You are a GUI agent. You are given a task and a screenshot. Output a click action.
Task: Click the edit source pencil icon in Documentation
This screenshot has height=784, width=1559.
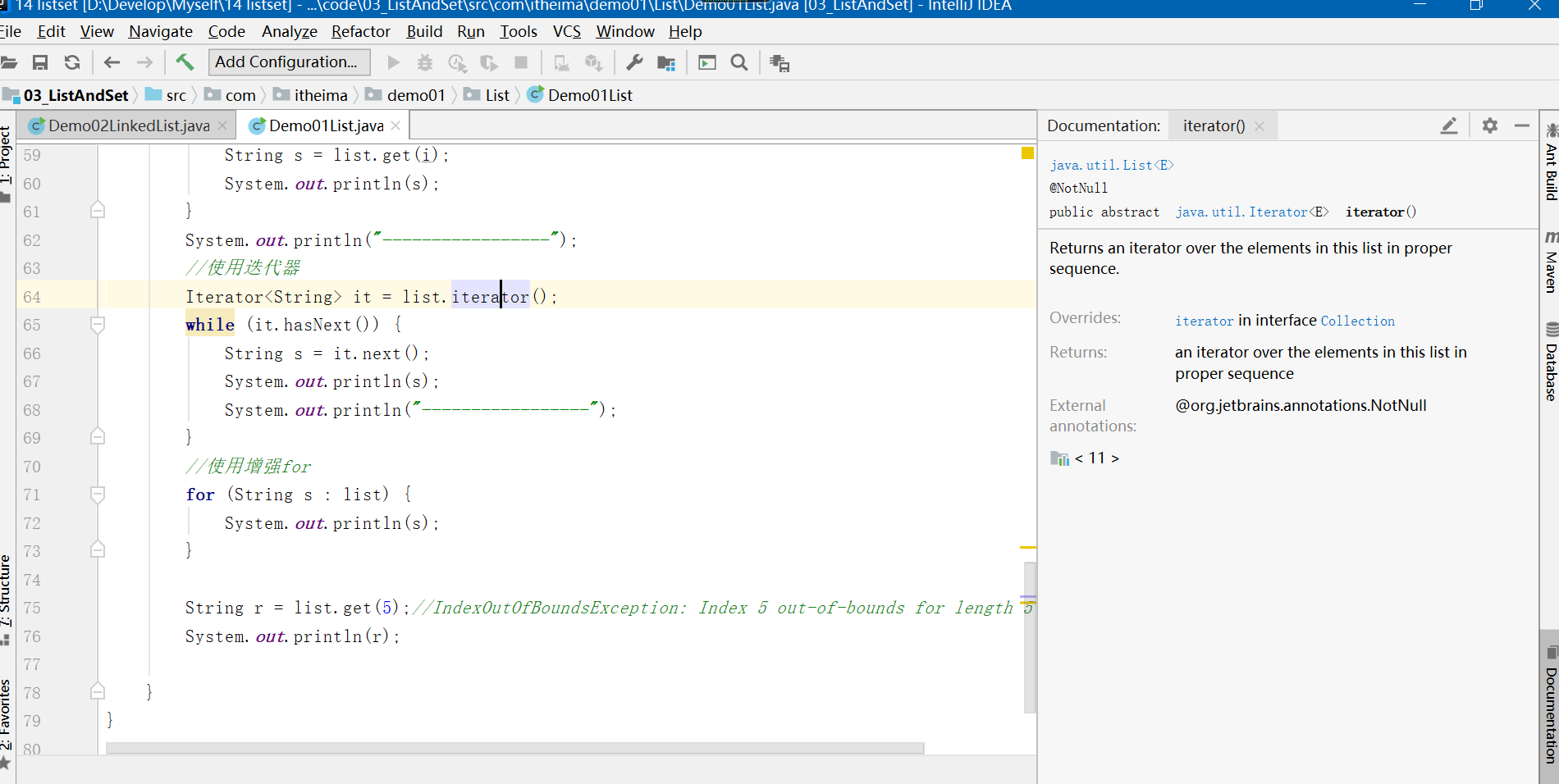pos(1449,125)
